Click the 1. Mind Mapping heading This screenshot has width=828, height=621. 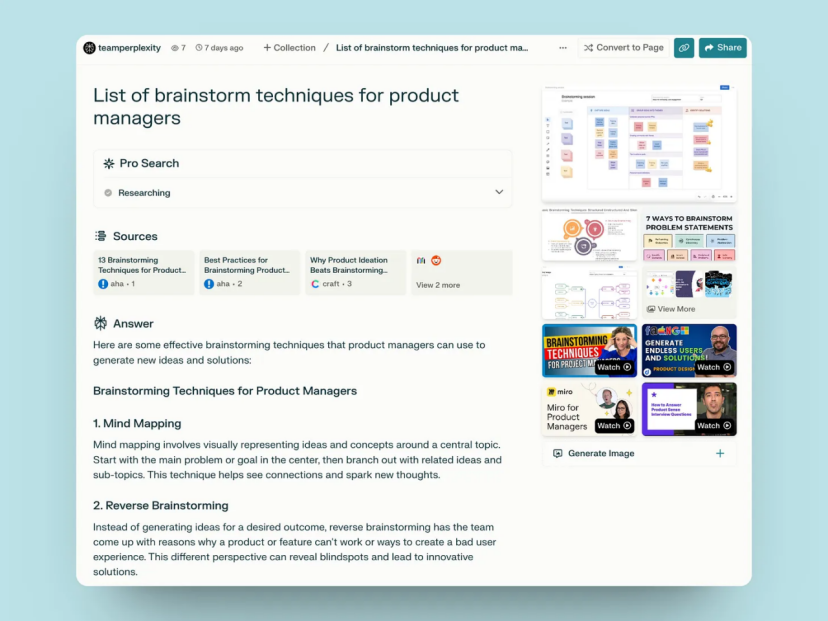coord(137,424)
